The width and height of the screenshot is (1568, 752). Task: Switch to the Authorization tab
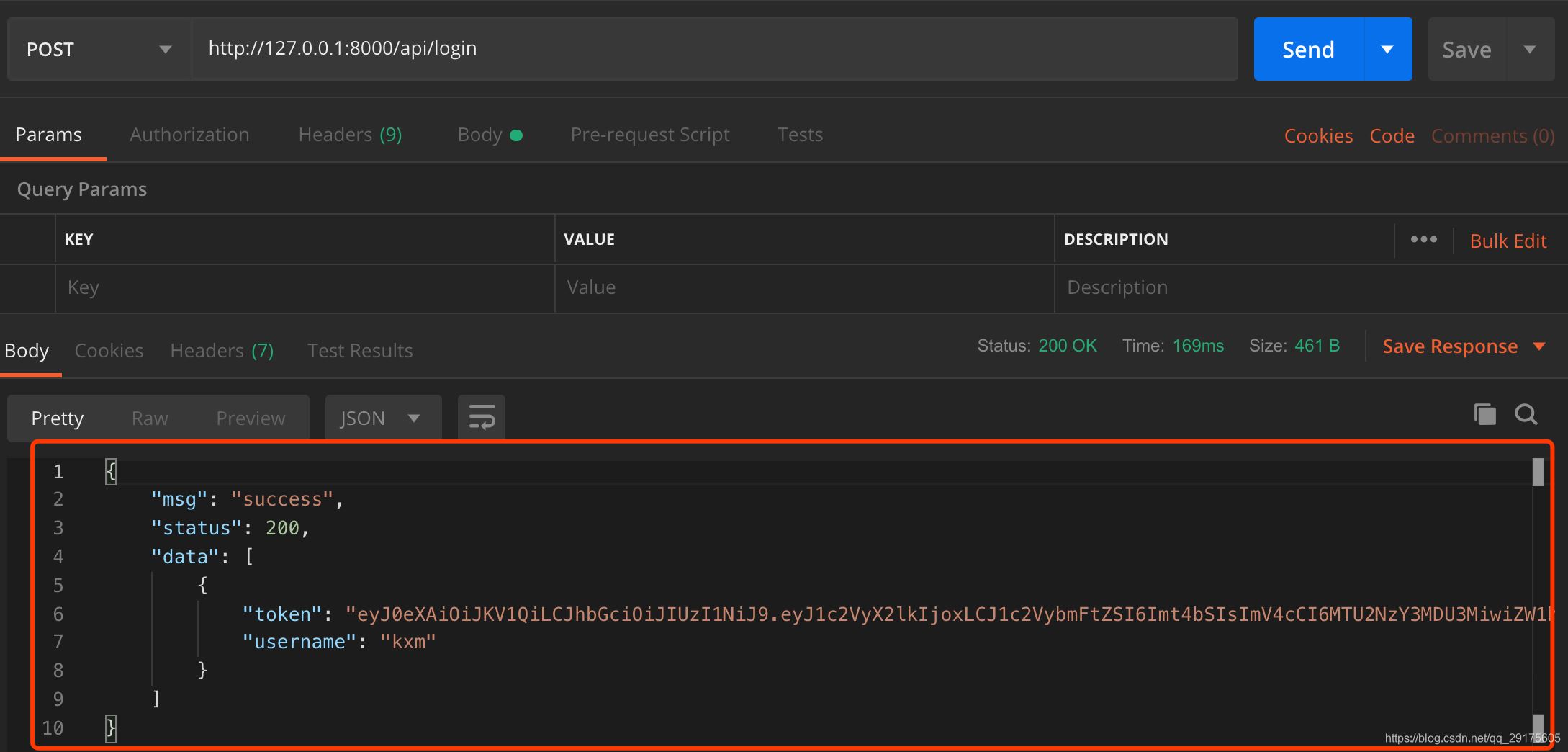[x=189, y=134]
